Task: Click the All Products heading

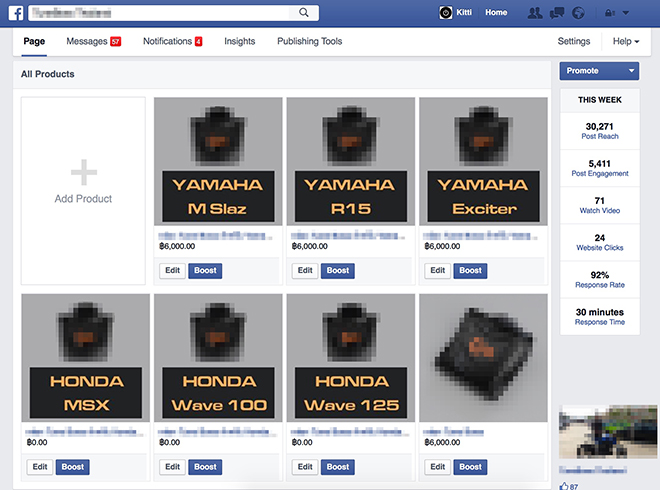Action: pyautogui.click(x=48, y=74)
